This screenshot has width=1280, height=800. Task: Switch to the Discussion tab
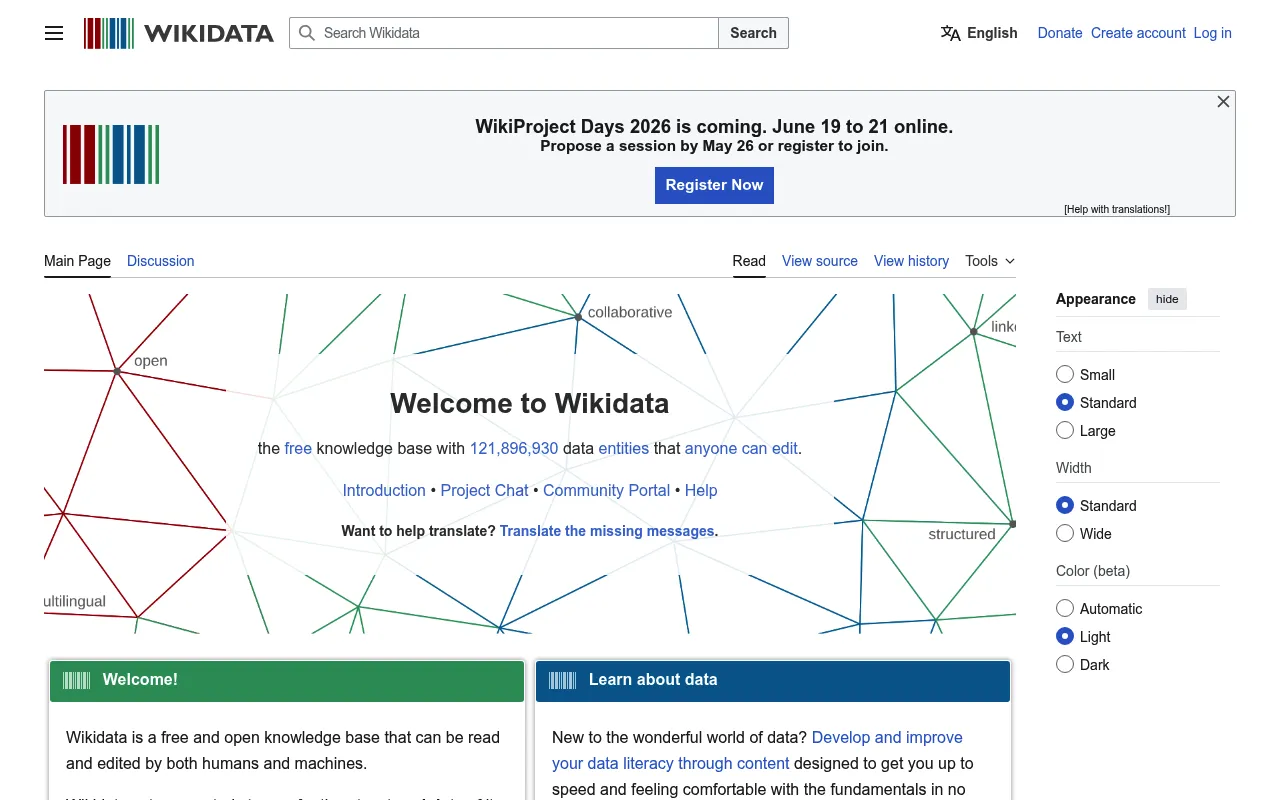pyautogui.click(x=160, y=261)
